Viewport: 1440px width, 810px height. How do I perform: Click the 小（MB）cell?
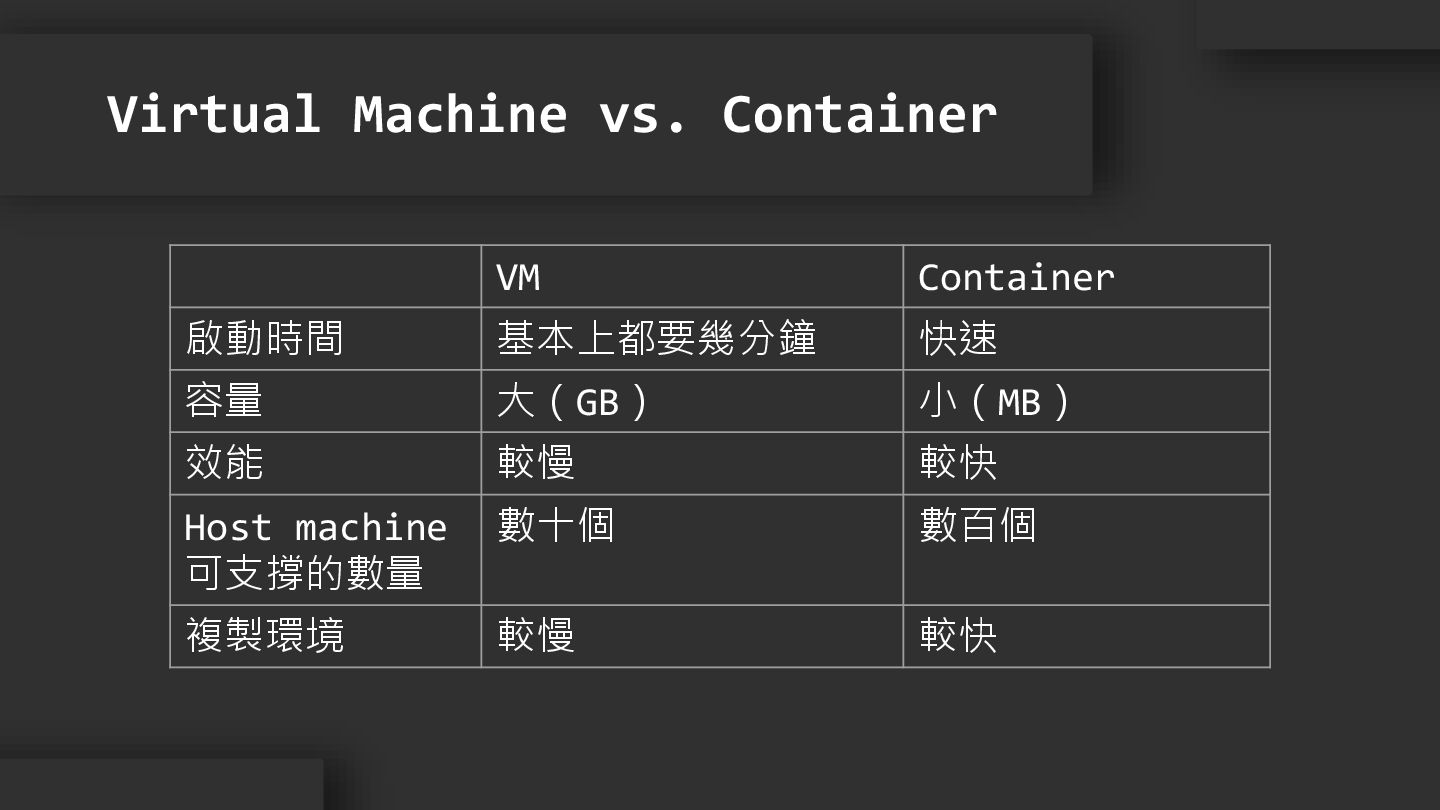(x=996, y=402)
